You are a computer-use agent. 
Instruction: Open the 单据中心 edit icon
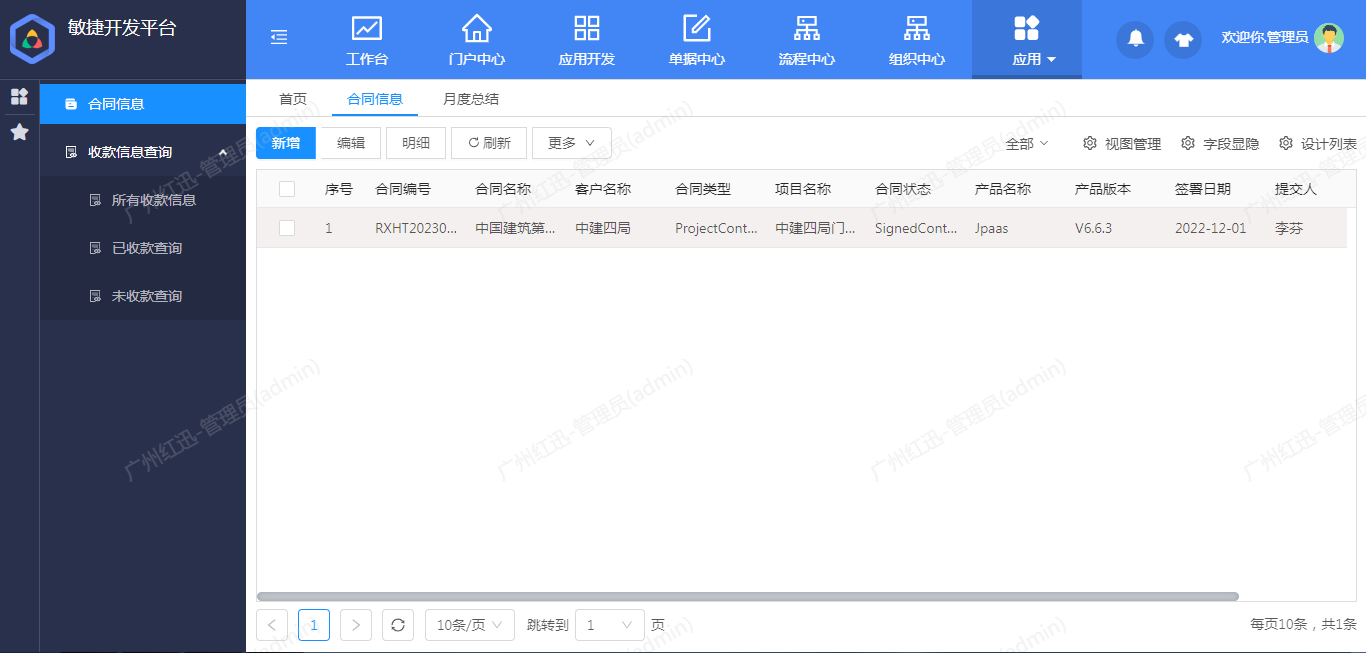(x=697, y=28)
